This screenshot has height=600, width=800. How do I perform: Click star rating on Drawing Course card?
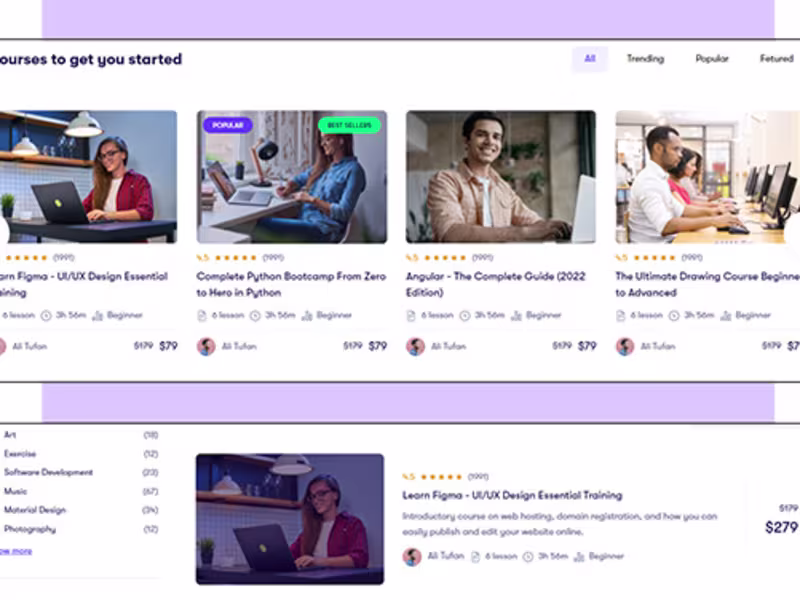click(654, 258)
